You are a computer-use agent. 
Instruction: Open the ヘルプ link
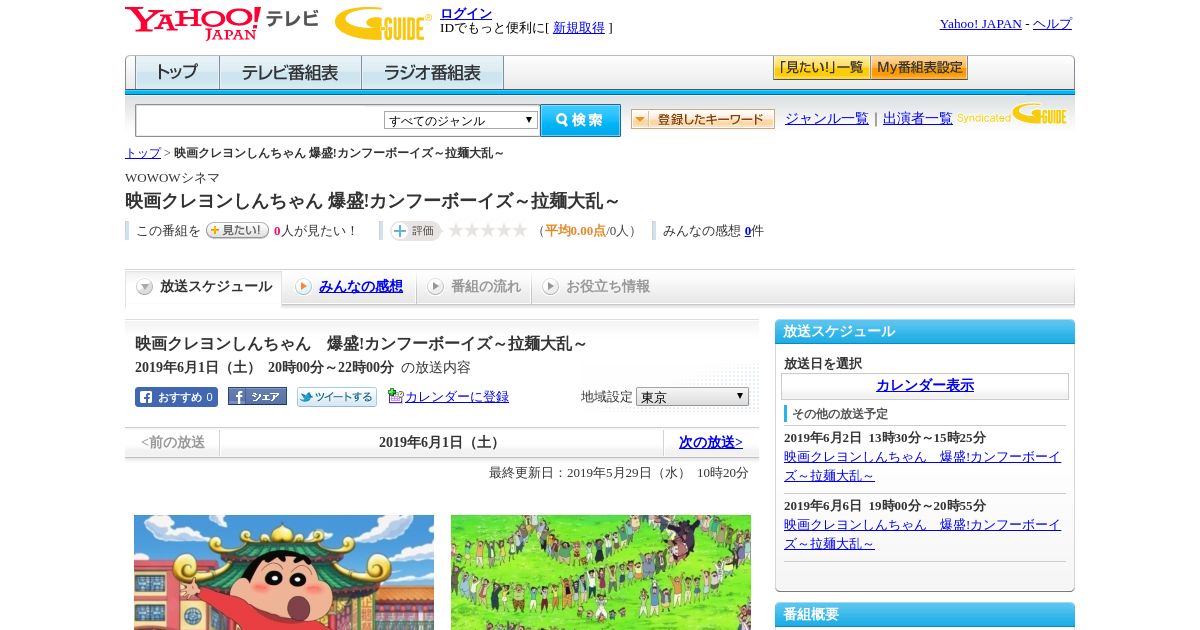tap(1052, 24)
